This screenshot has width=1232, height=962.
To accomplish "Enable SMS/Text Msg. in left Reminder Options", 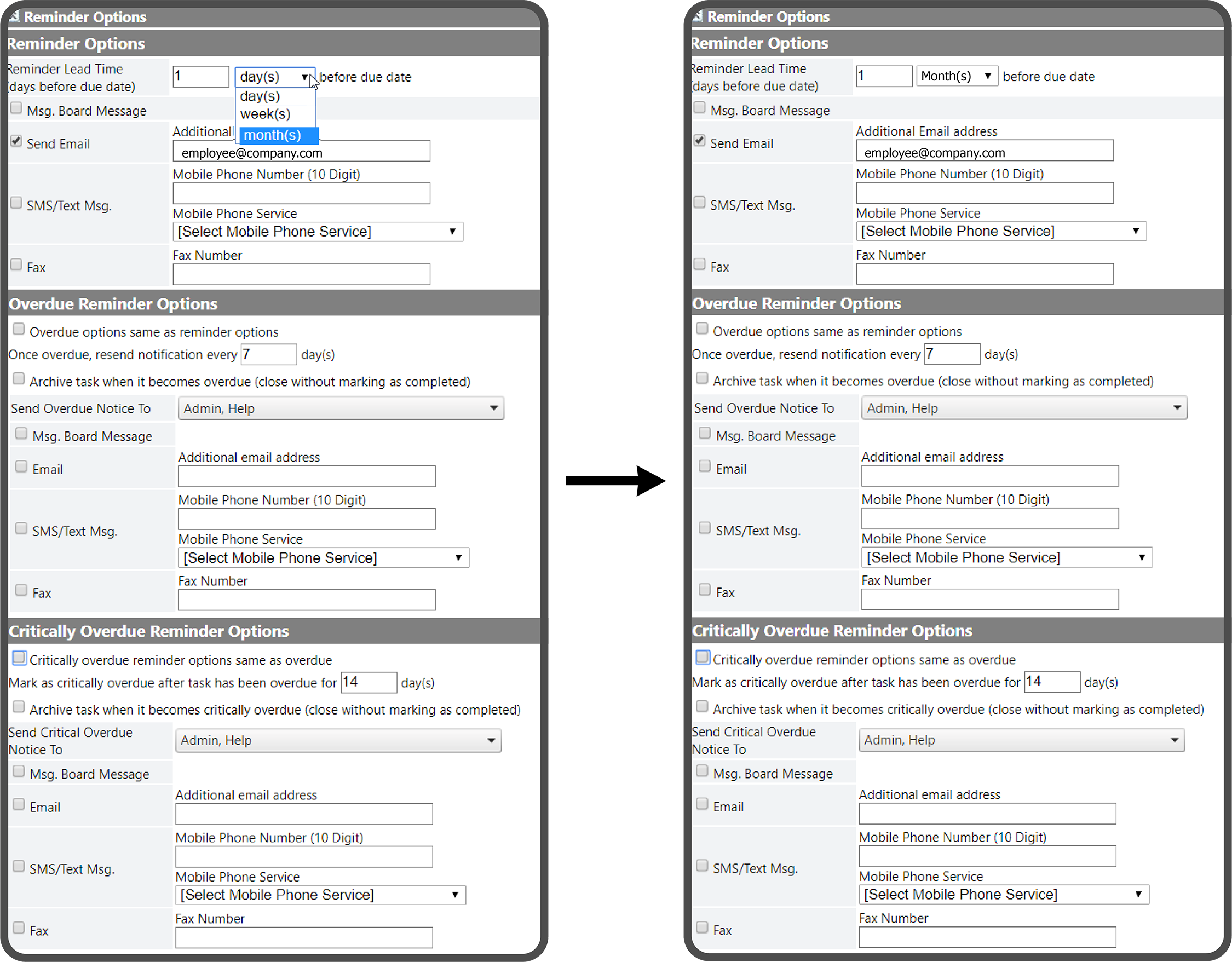I will pyautogui.click(x=16, y=203).
